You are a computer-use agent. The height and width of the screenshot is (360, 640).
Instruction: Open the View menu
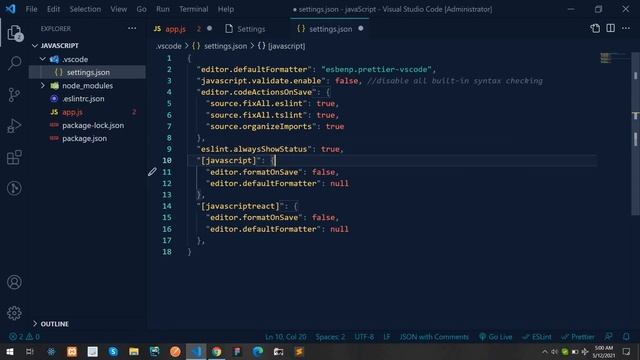pos(118,9)
